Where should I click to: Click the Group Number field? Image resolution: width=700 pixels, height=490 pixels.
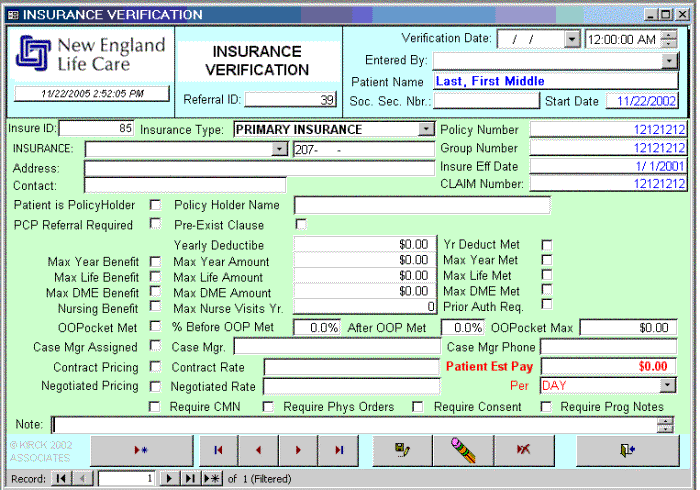coord(608,148)
